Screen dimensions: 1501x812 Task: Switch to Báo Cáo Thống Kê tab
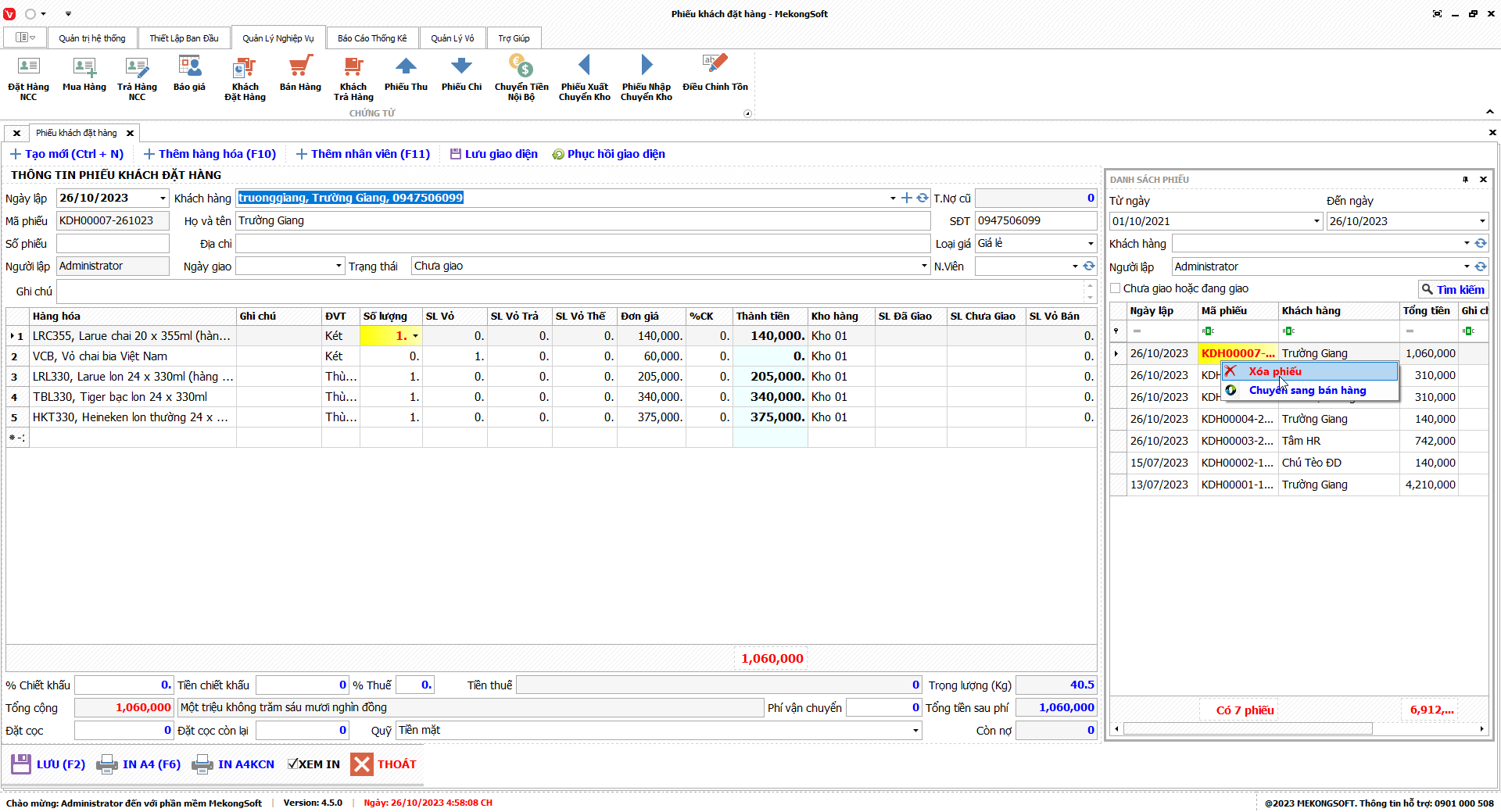(x=372, y=38)
